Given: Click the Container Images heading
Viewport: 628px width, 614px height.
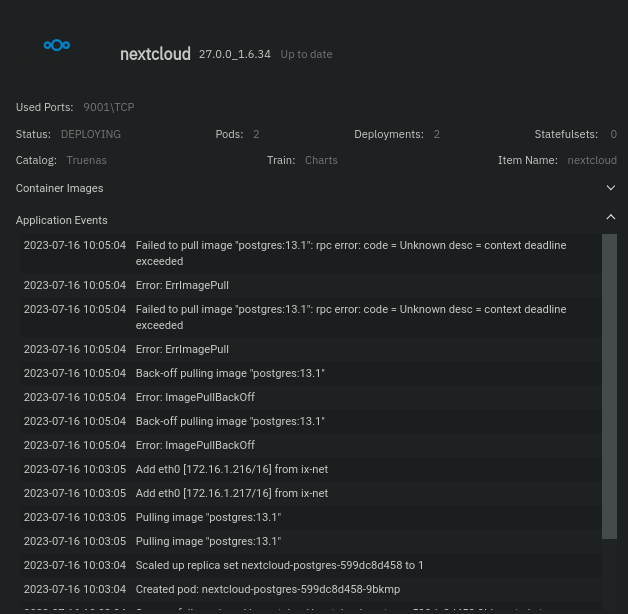Looking at the screenshot, I should click(x=59, y=188).
